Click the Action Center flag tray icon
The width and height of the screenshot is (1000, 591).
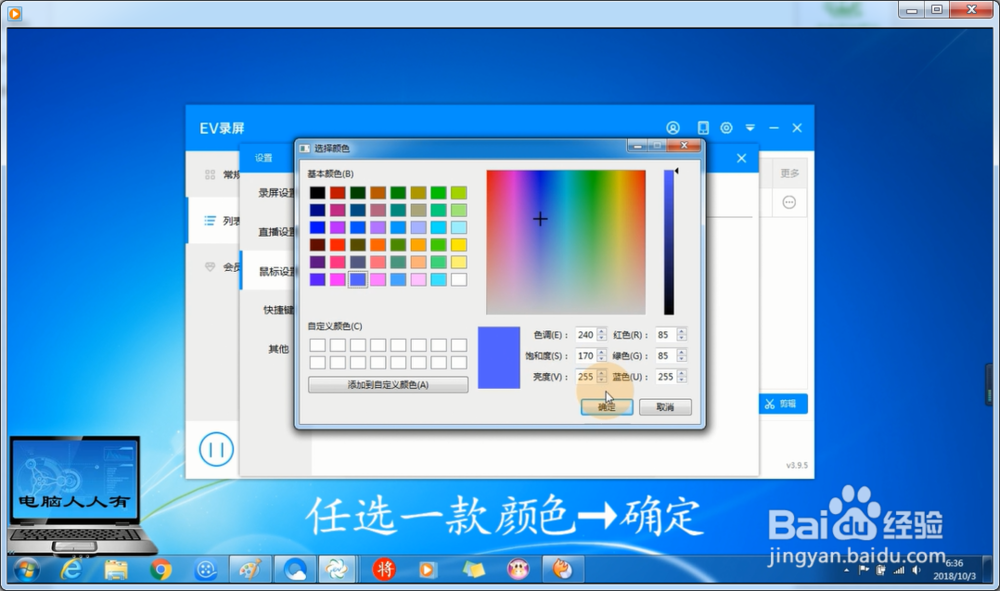[864, 571]
